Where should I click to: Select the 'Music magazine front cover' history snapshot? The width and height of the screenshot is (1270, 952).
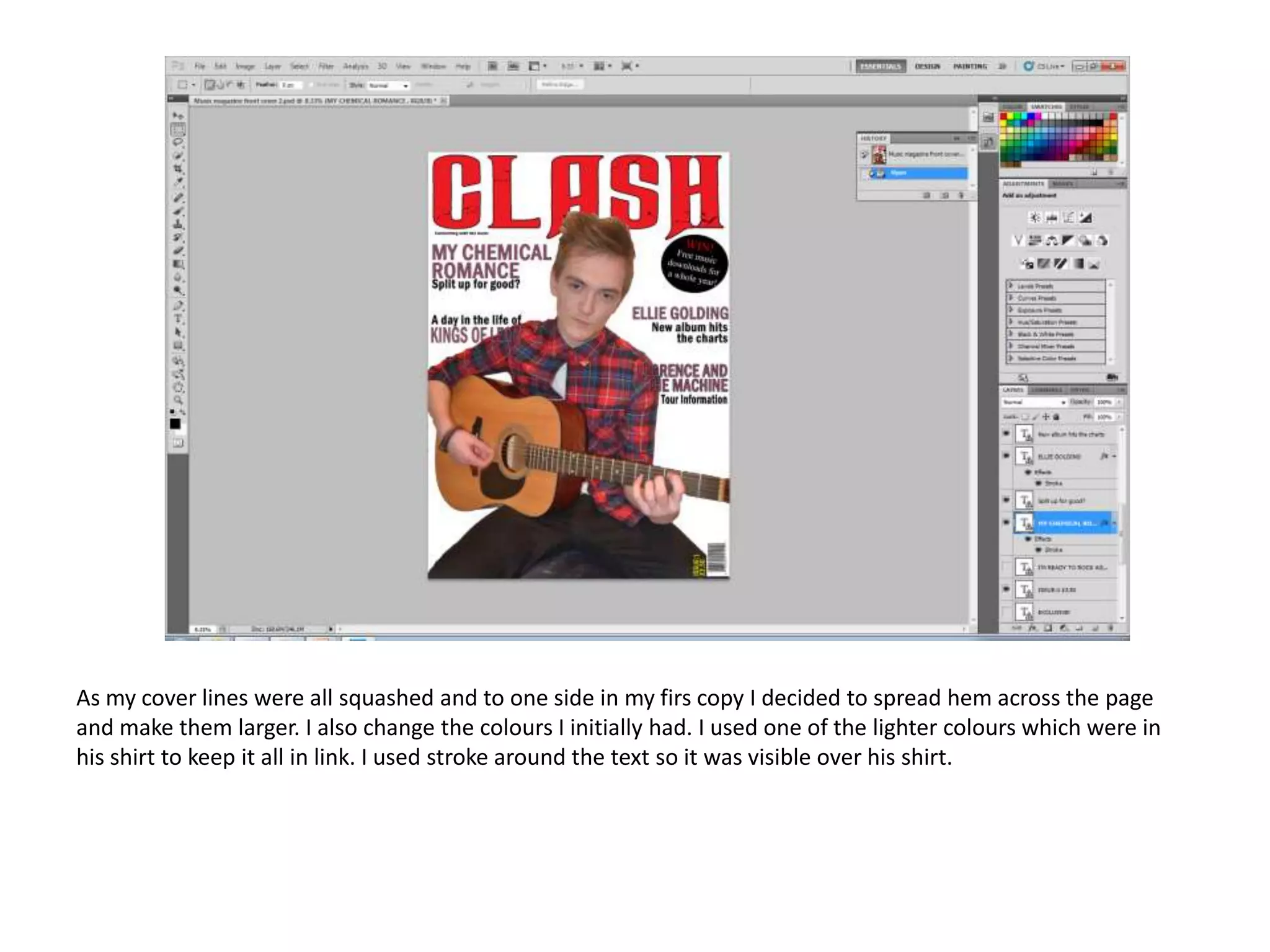coord(918,154)
